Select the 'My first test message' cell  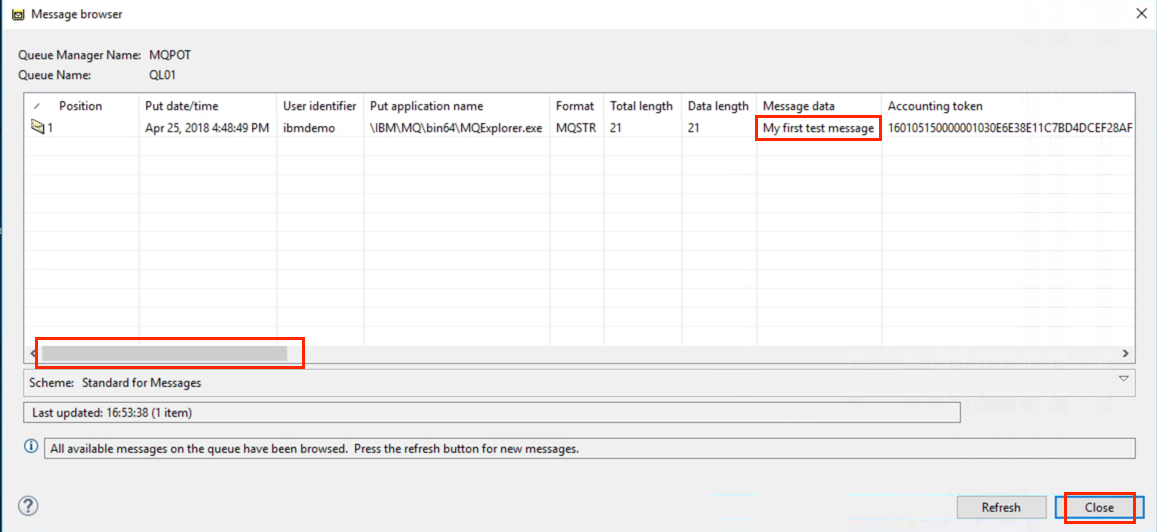tap(818, 128)
